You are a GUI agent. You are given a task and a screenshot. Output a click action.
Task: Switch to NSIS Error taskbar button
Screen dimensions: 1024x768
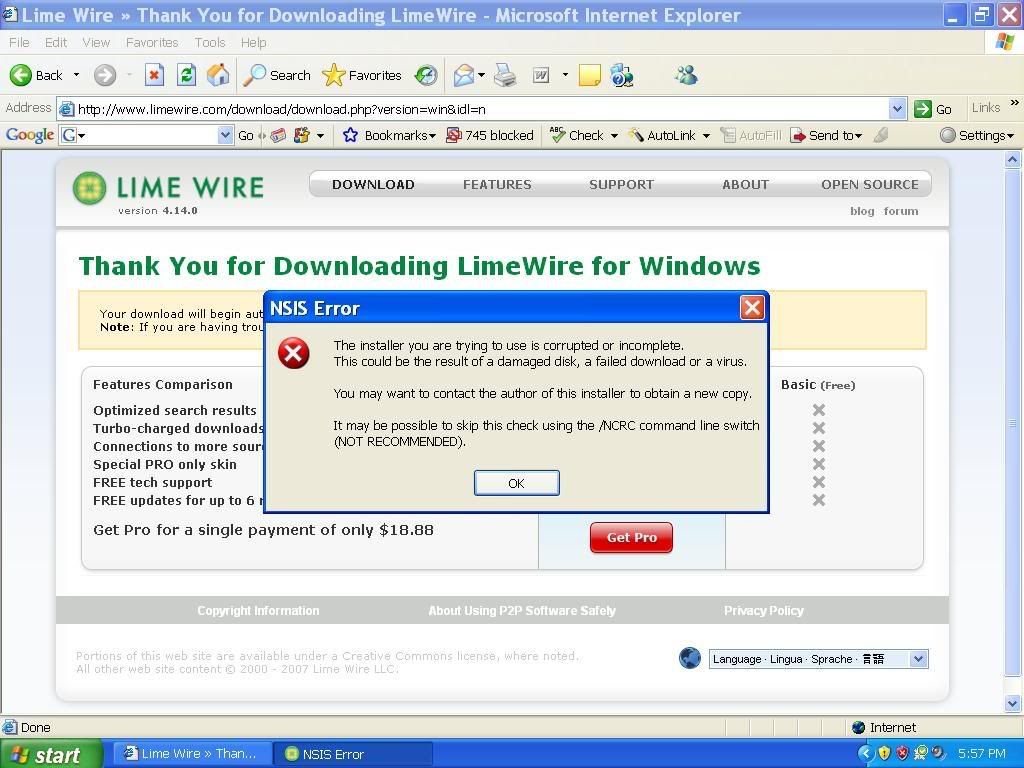(353, 754)
